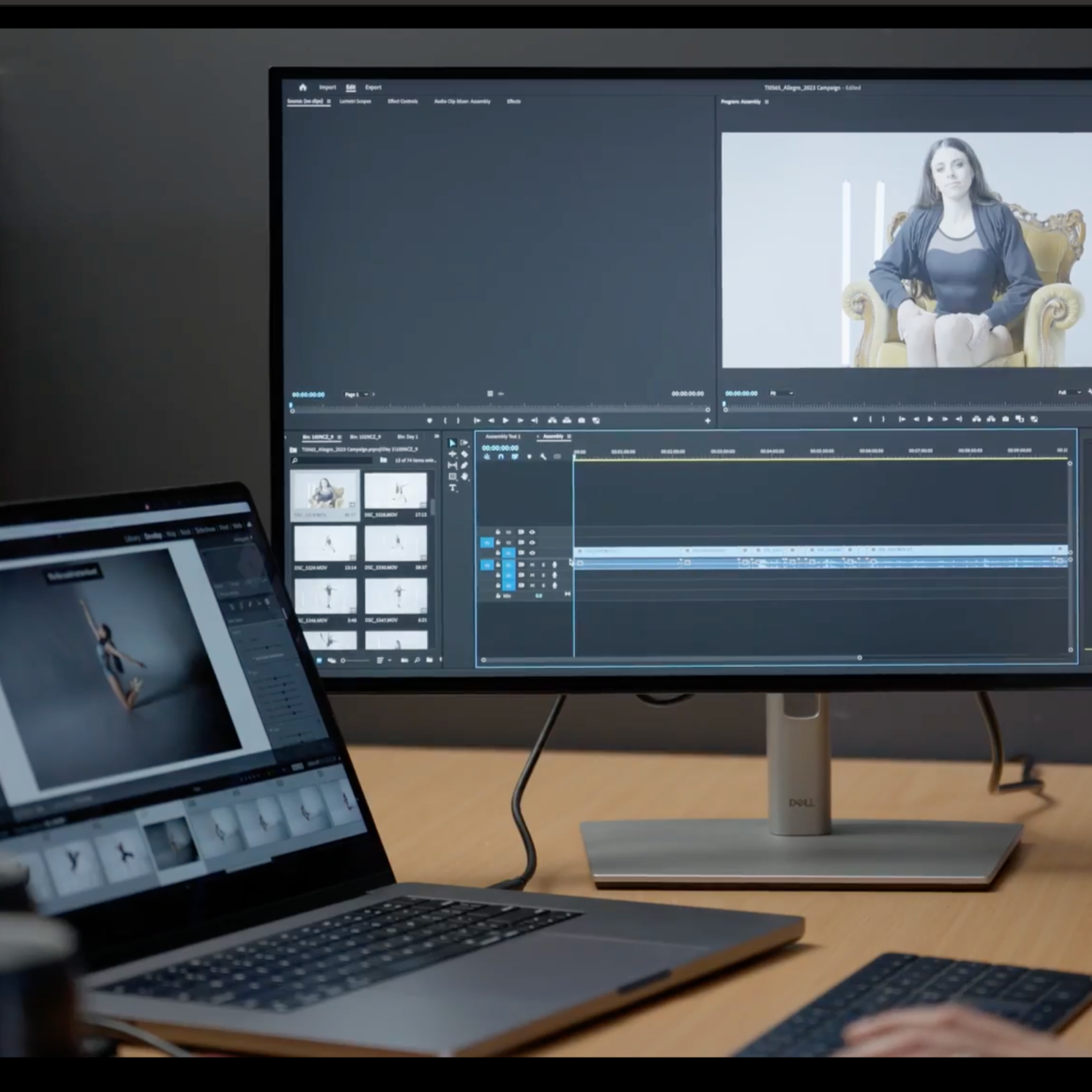Toggle V1 track output eye
Screen dimensions: 1092x1092
pos(532,553)
